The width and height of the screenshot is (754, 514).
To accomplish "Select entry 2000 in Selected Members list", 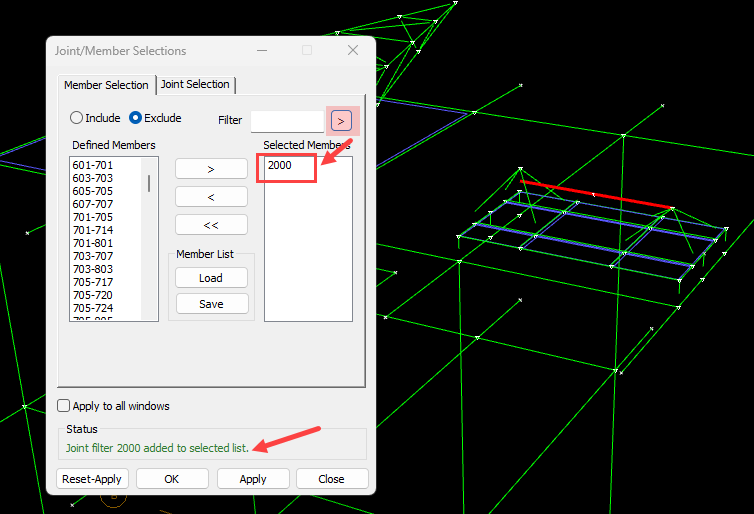I will [x=280, y=165].
